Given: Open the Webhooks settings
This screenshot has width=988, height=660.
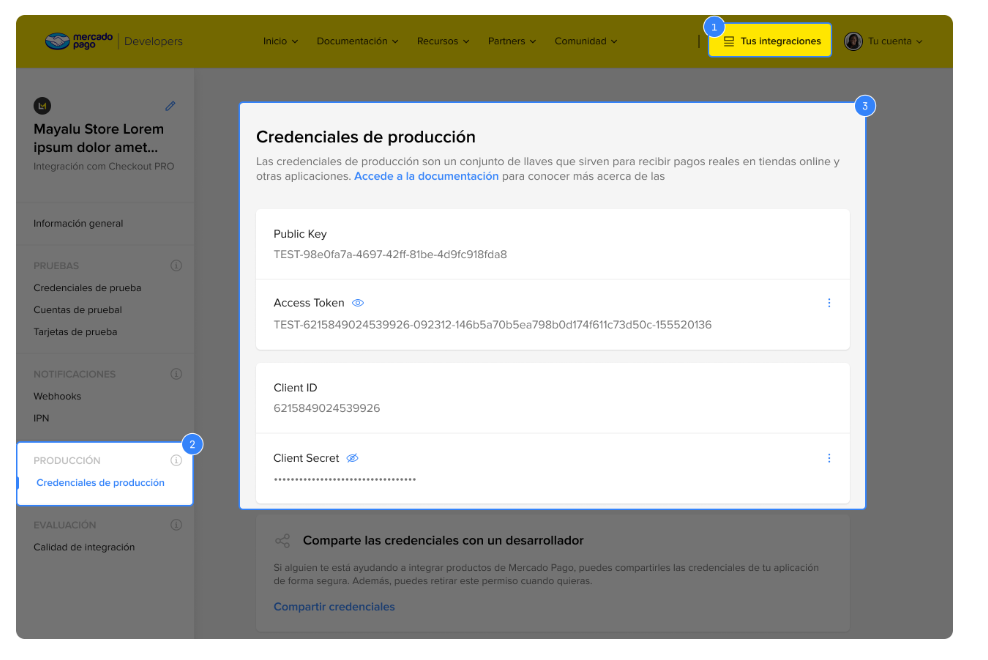Looking at the screenshot, I should coord(57,396).
